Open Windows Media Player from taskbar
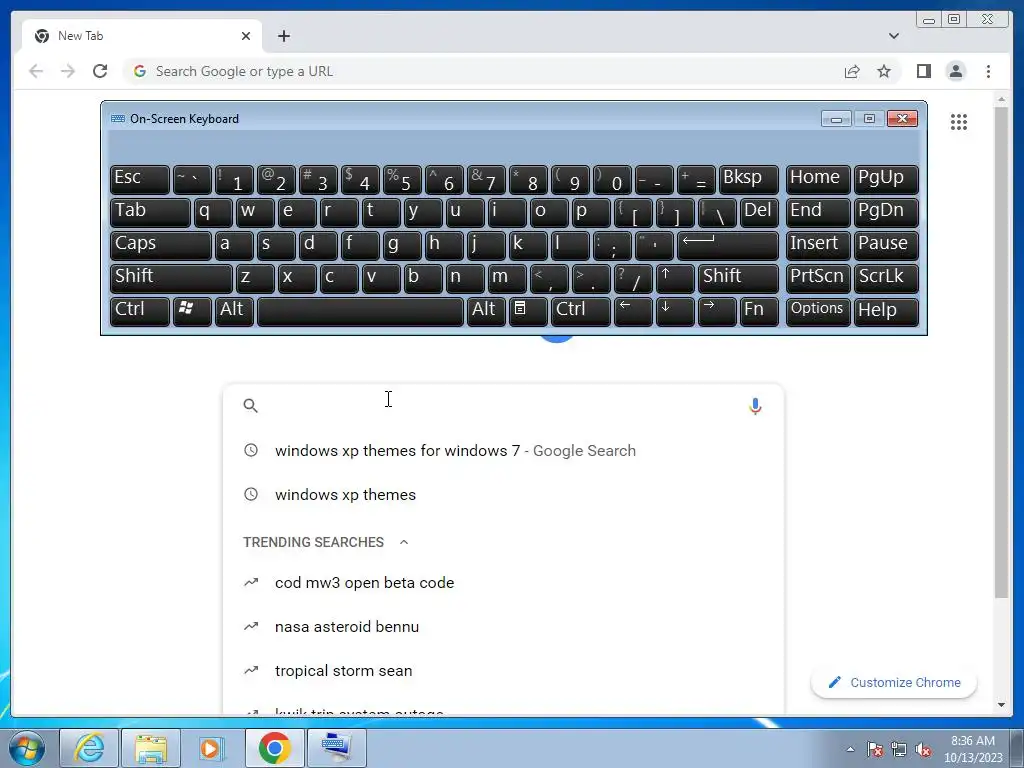Screen dimensions: 1024x768 click(x=212, y=748)
